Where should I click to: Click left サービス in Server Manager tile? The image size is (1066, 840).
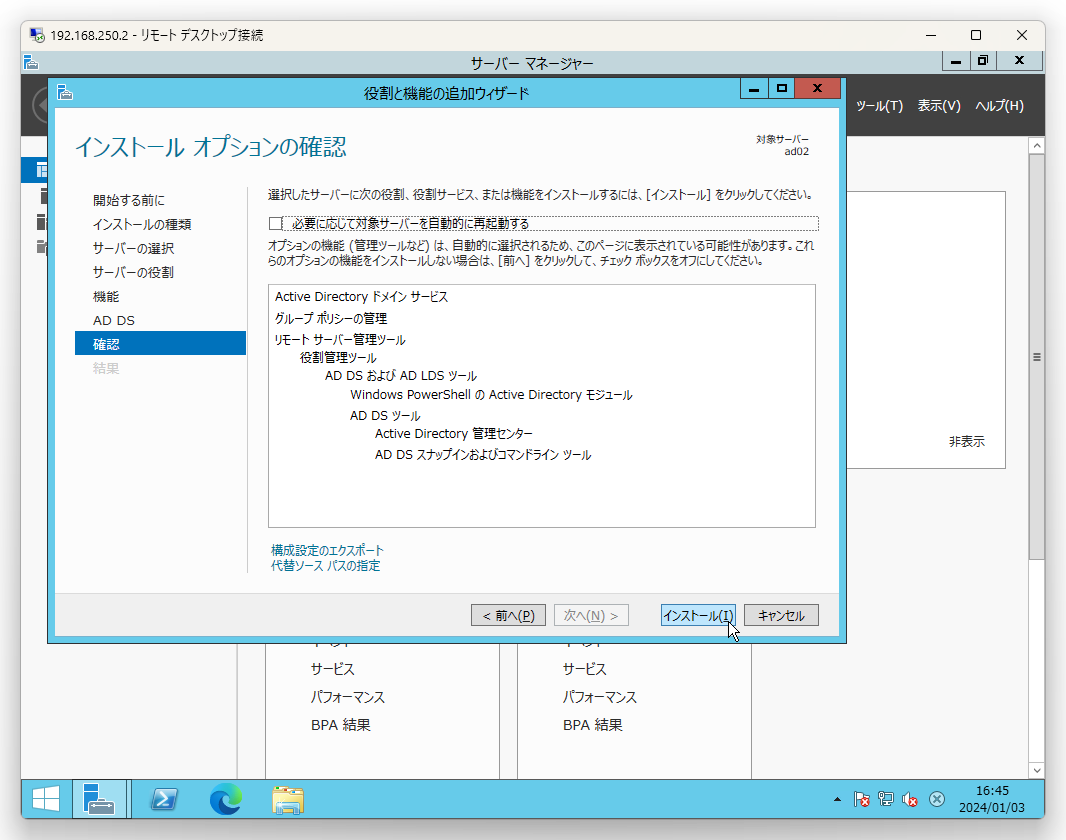[332, 669]
